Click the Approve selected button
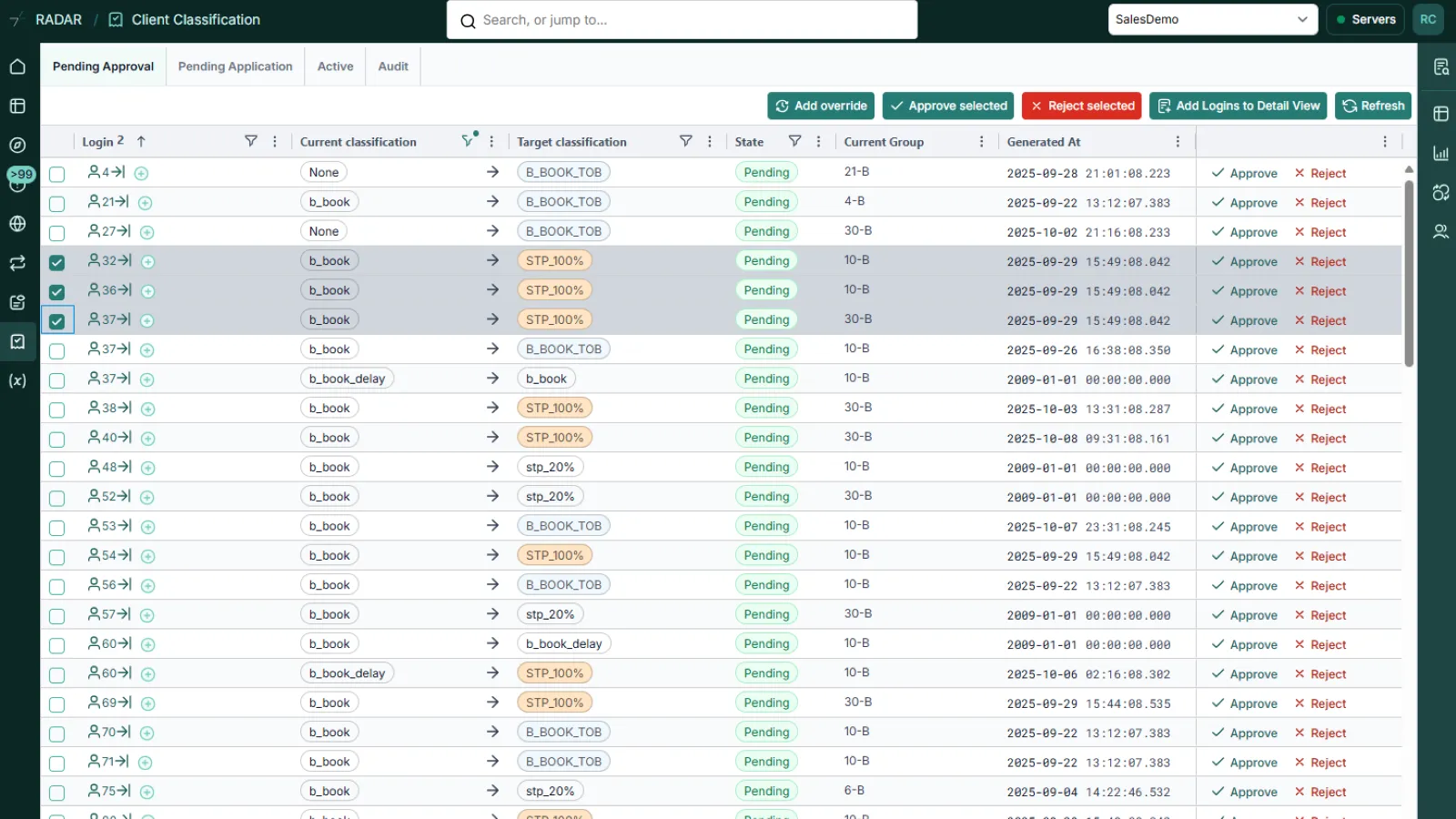The width and height of the screenshot is (1456, 819). click(x=948, y=106)
